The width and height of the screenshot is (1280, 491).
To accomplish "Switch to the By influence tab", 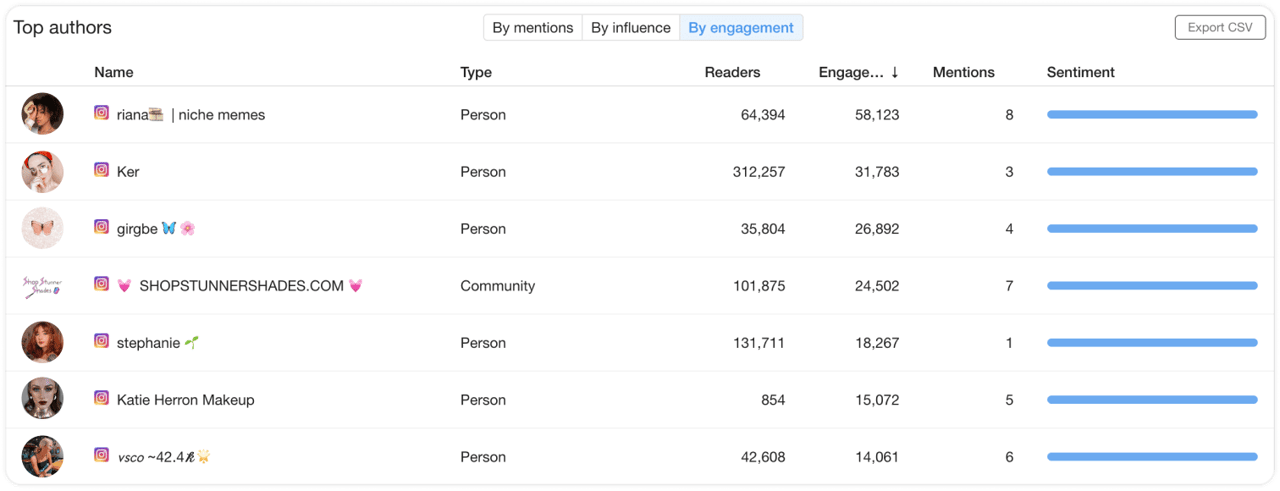I will coord(631,28).
